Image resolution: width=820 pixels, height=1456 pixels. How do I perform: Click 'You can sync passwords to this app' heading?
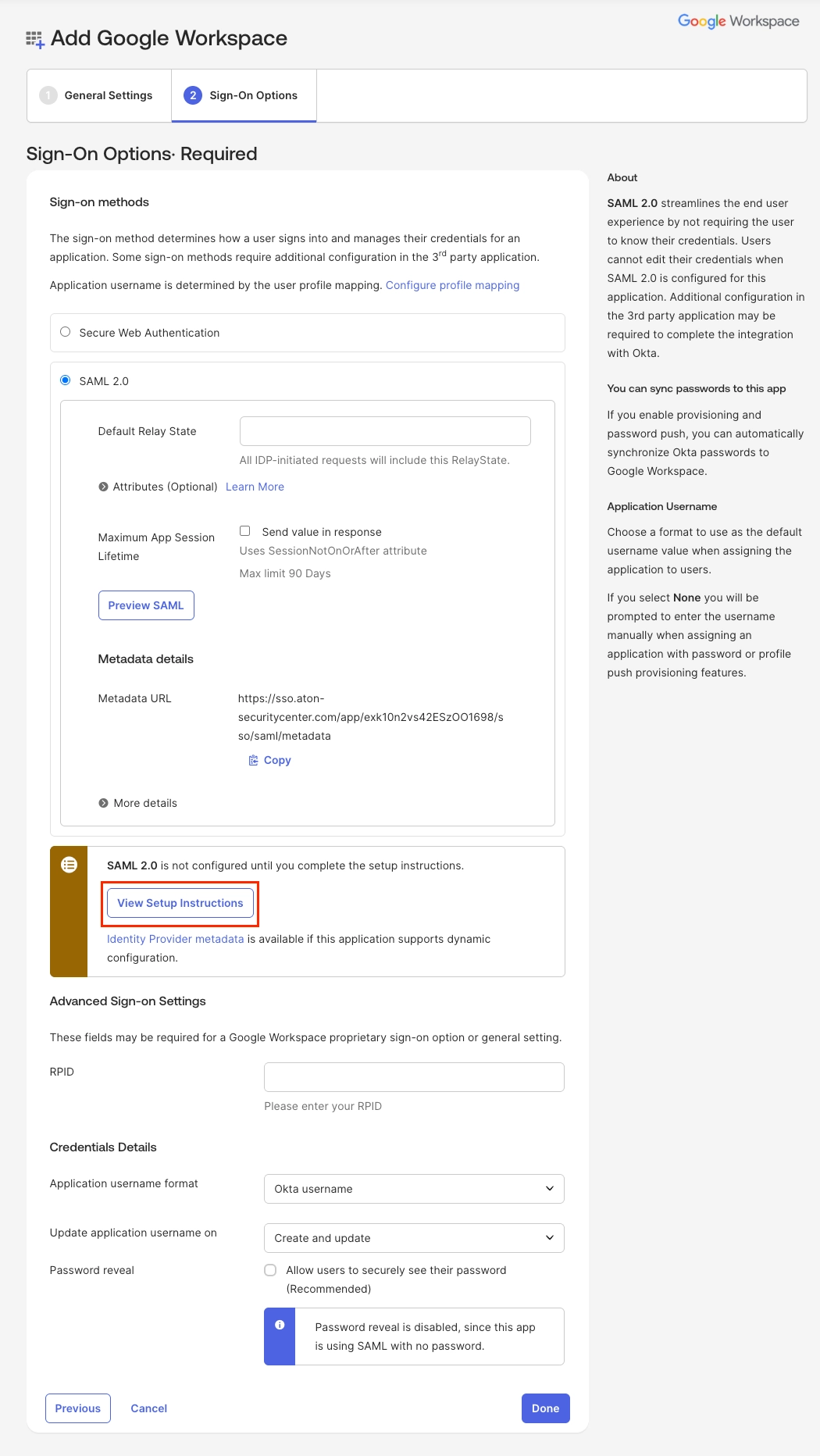697,388
